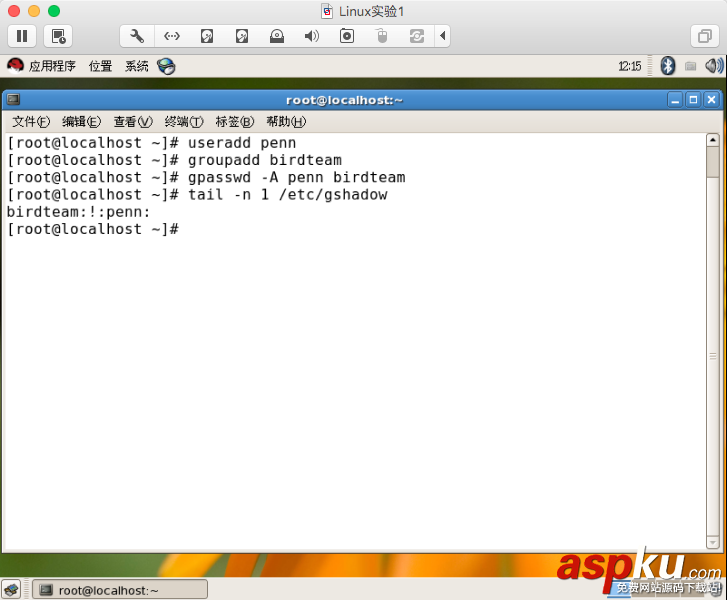Open the 应用程序 Applications menu
This screenshot has height=600, width=727.
[52, 66]
